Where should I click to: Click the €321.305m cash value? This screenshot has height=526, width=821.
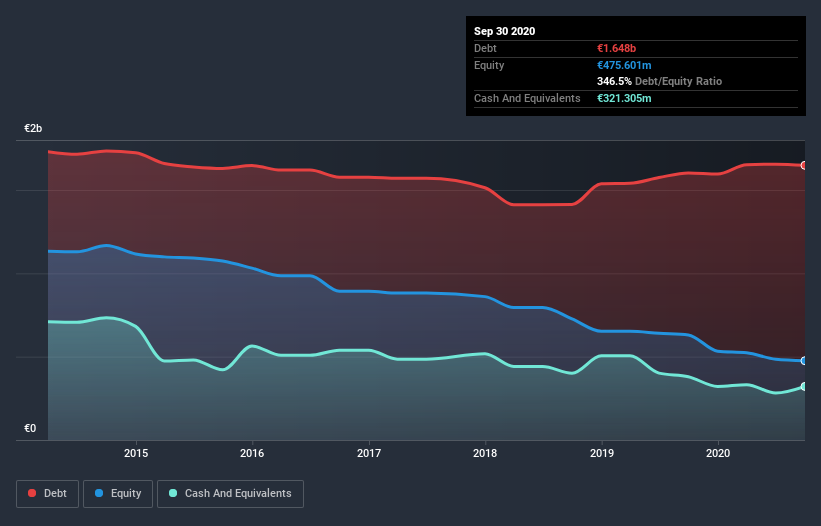click(x=624, y=98)
